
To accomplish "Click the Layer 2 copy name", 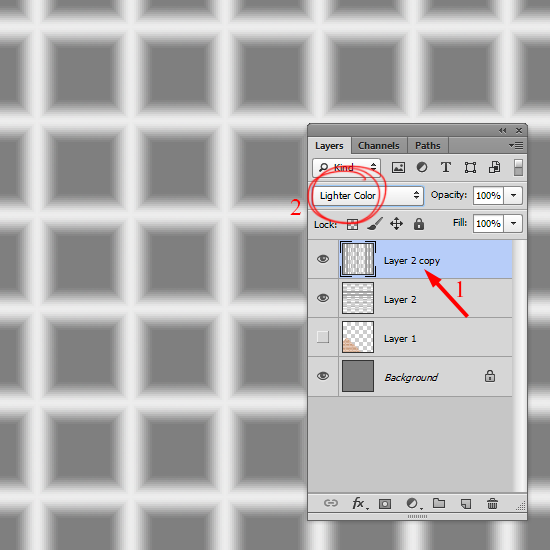I will 412,261.
